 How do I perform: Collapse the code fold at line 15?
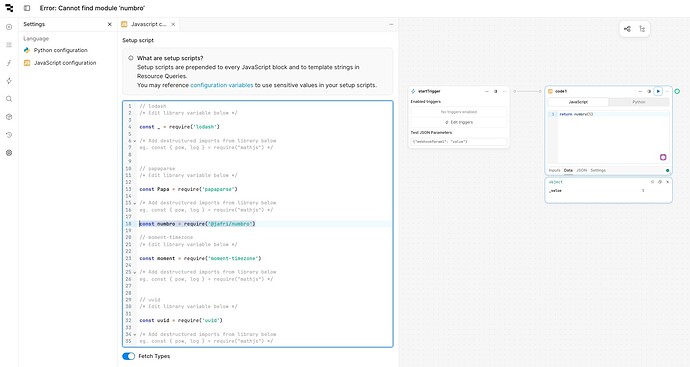pyautogui.click(x=135, y=203)
